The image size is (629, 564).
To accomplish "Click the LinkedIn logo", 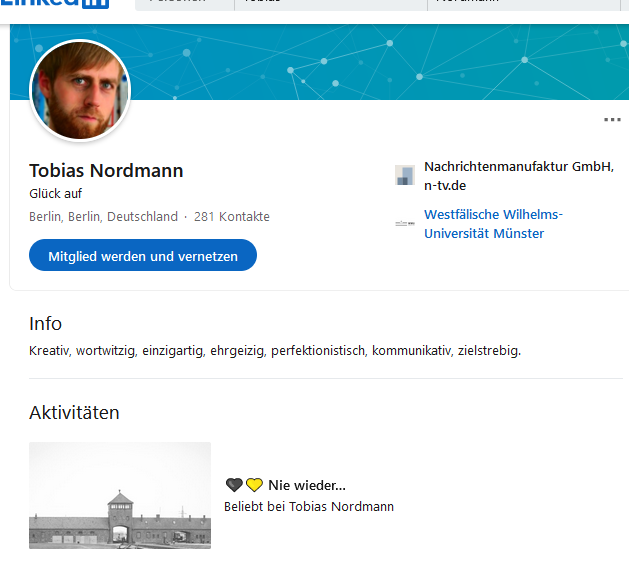I will tap(54, 3).
